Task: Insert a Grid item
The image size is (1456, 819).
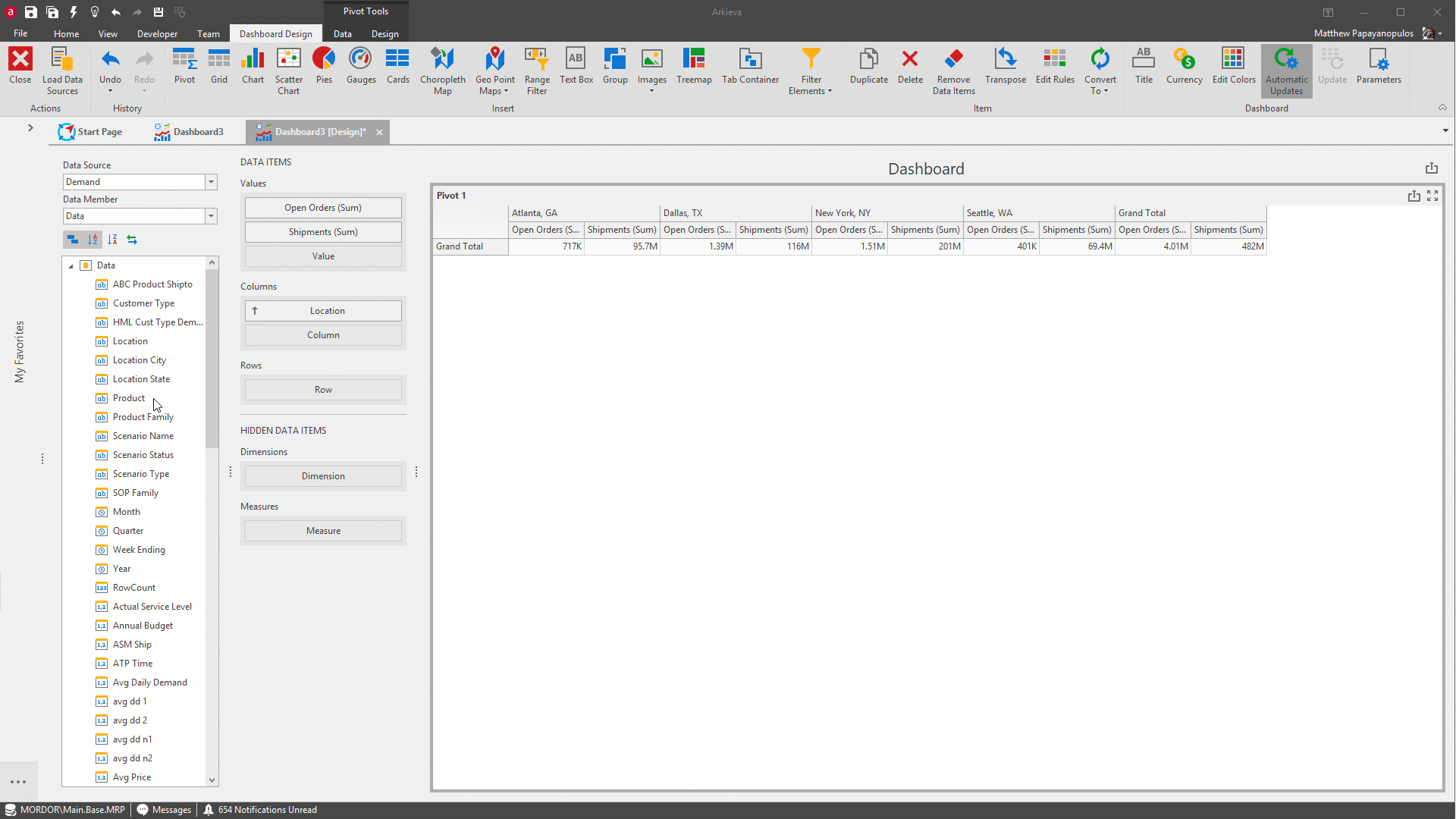Action: tap(219, 66)
